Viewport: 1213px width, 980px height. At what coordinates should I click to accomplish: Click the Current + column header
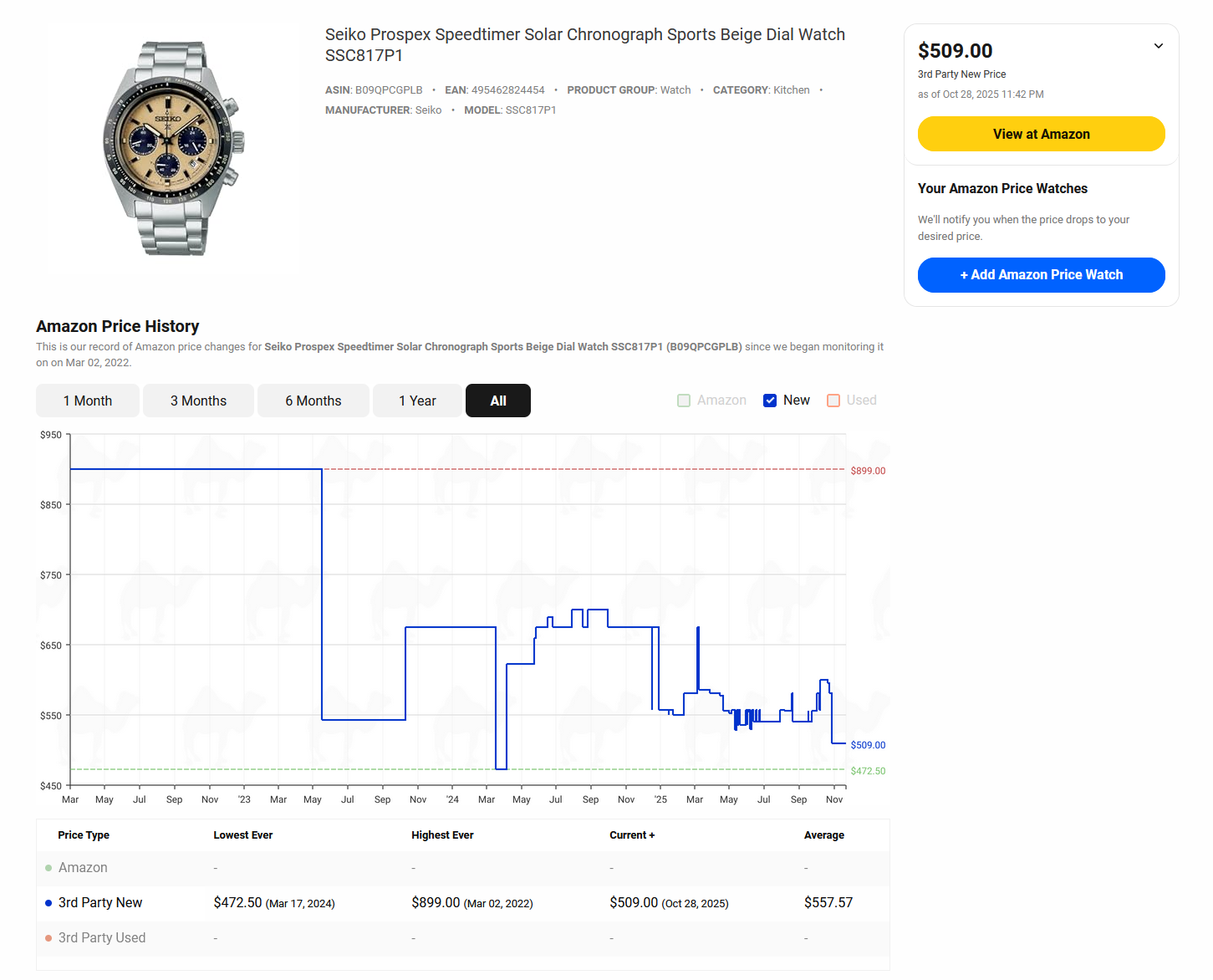tap(632, 835)
